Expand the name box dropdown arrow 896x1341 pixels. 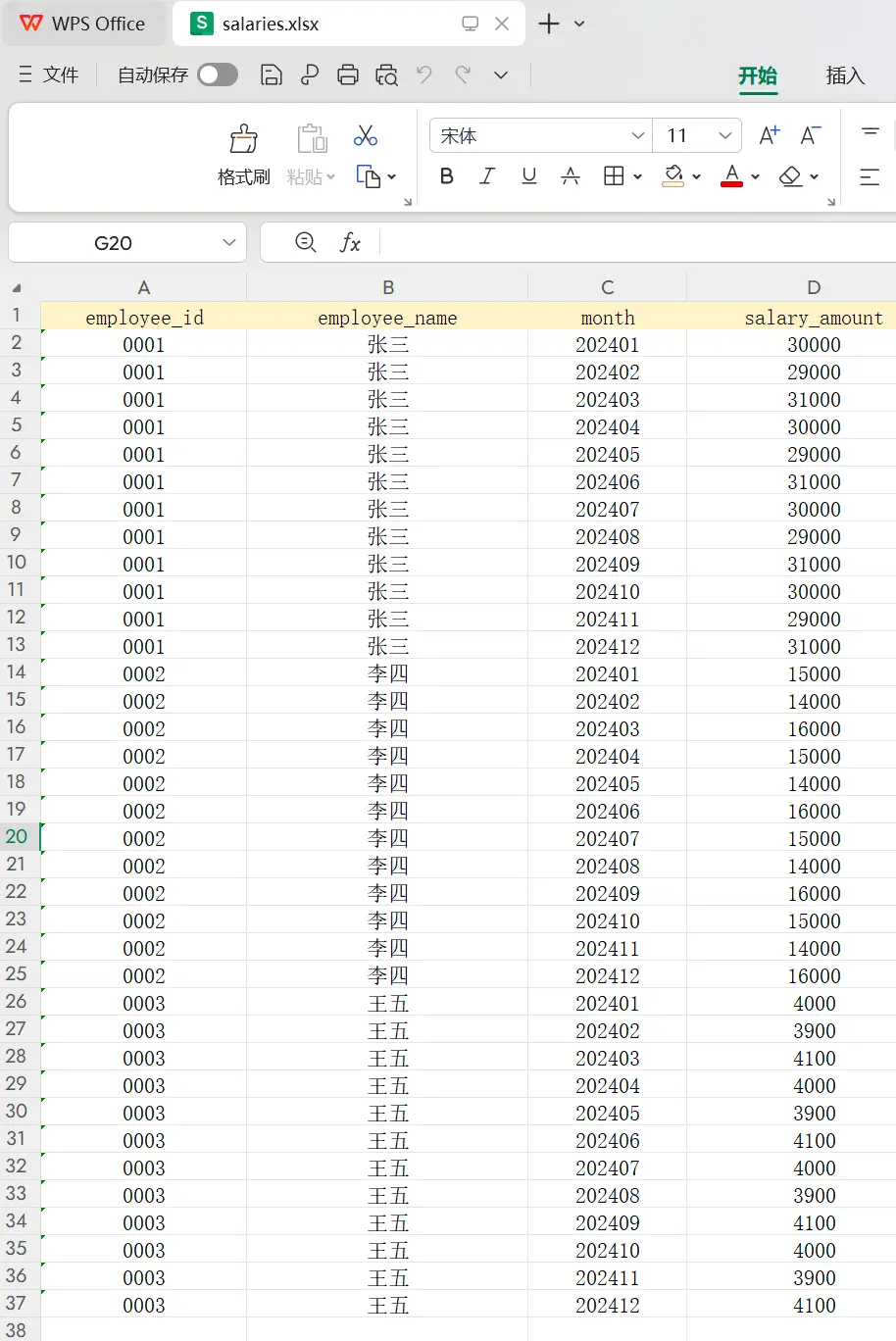(x=229, y=243)
